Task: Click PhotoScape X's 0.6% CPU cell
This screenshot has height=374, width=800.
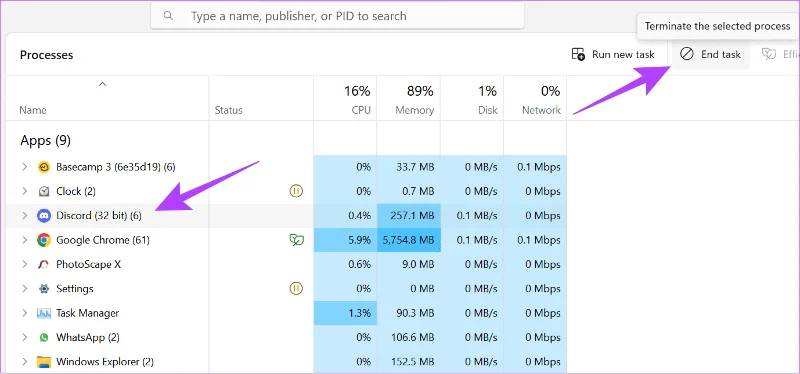Action: (345, 264)
